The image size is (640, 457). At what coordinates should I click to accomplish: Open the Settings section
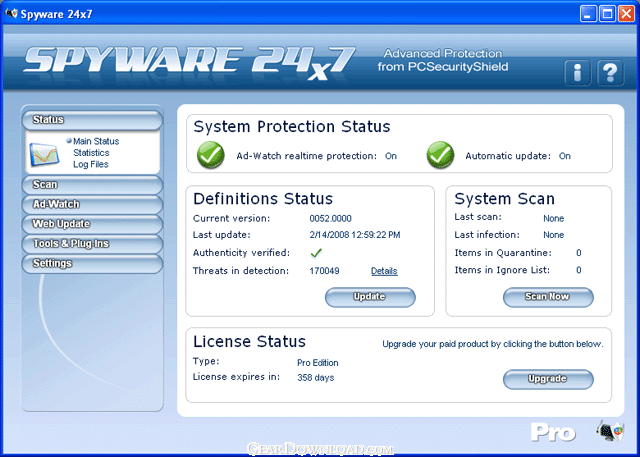pos(92,263)
